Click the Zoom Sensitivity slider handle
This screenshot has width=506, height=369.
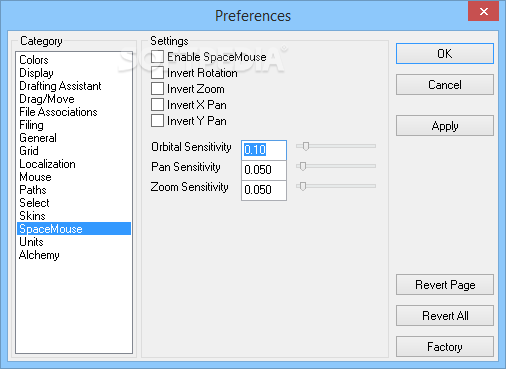[x=303, y=186]
